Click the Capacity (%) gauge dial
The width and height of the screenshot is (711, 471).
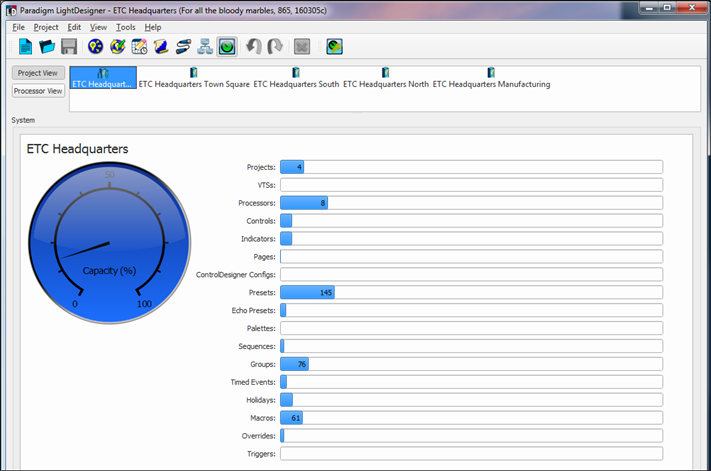(110, 243)
